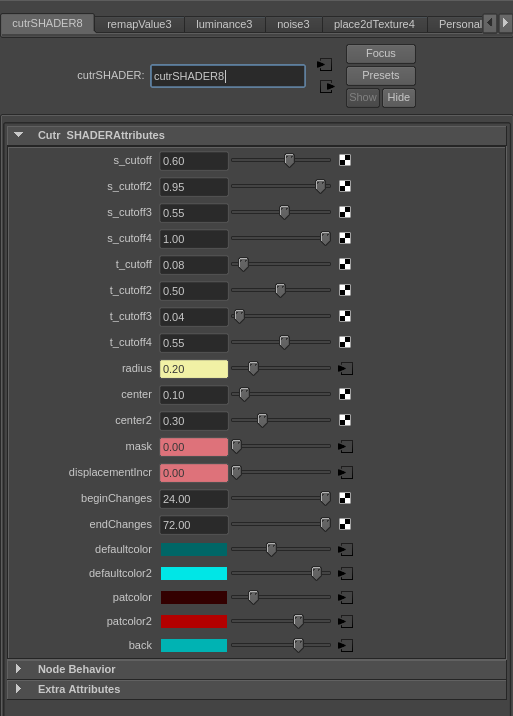Image resolution: width=513 pixels, height=716 pixels.
Task: Click the center slider handle
Action: (x=244, y=394)
